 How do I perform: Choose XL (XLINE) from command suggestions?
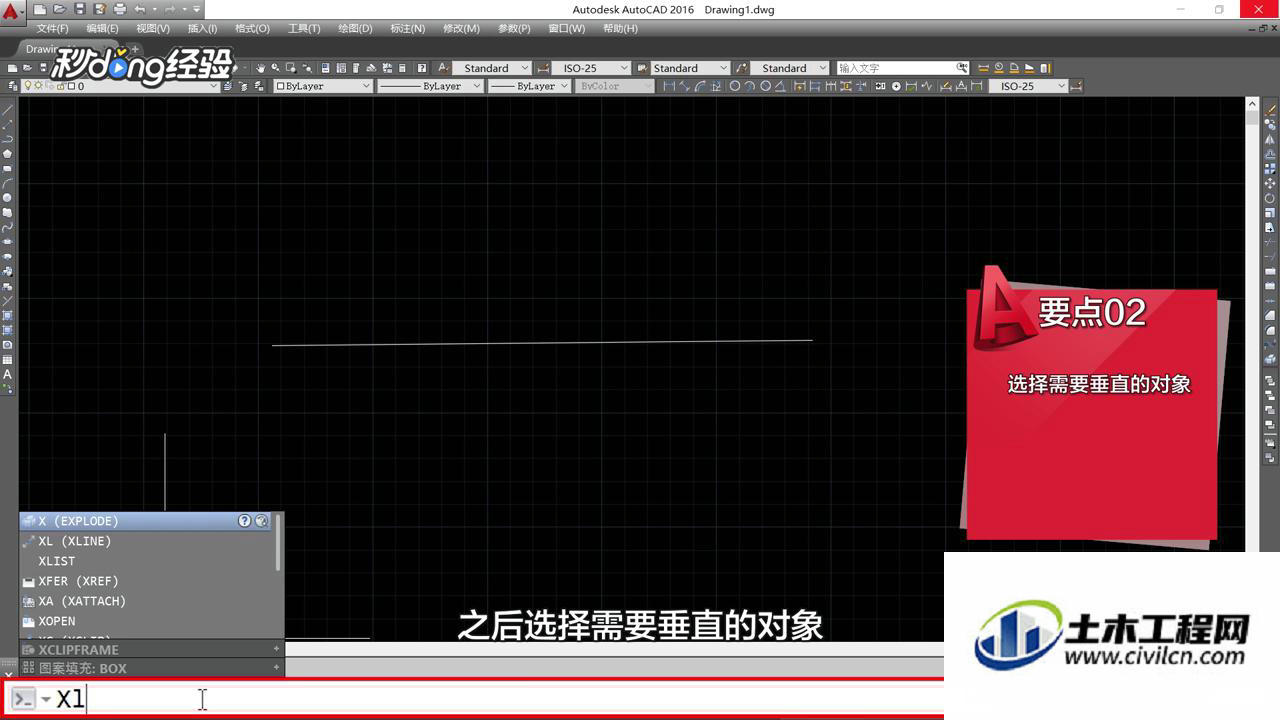(147, 541)
